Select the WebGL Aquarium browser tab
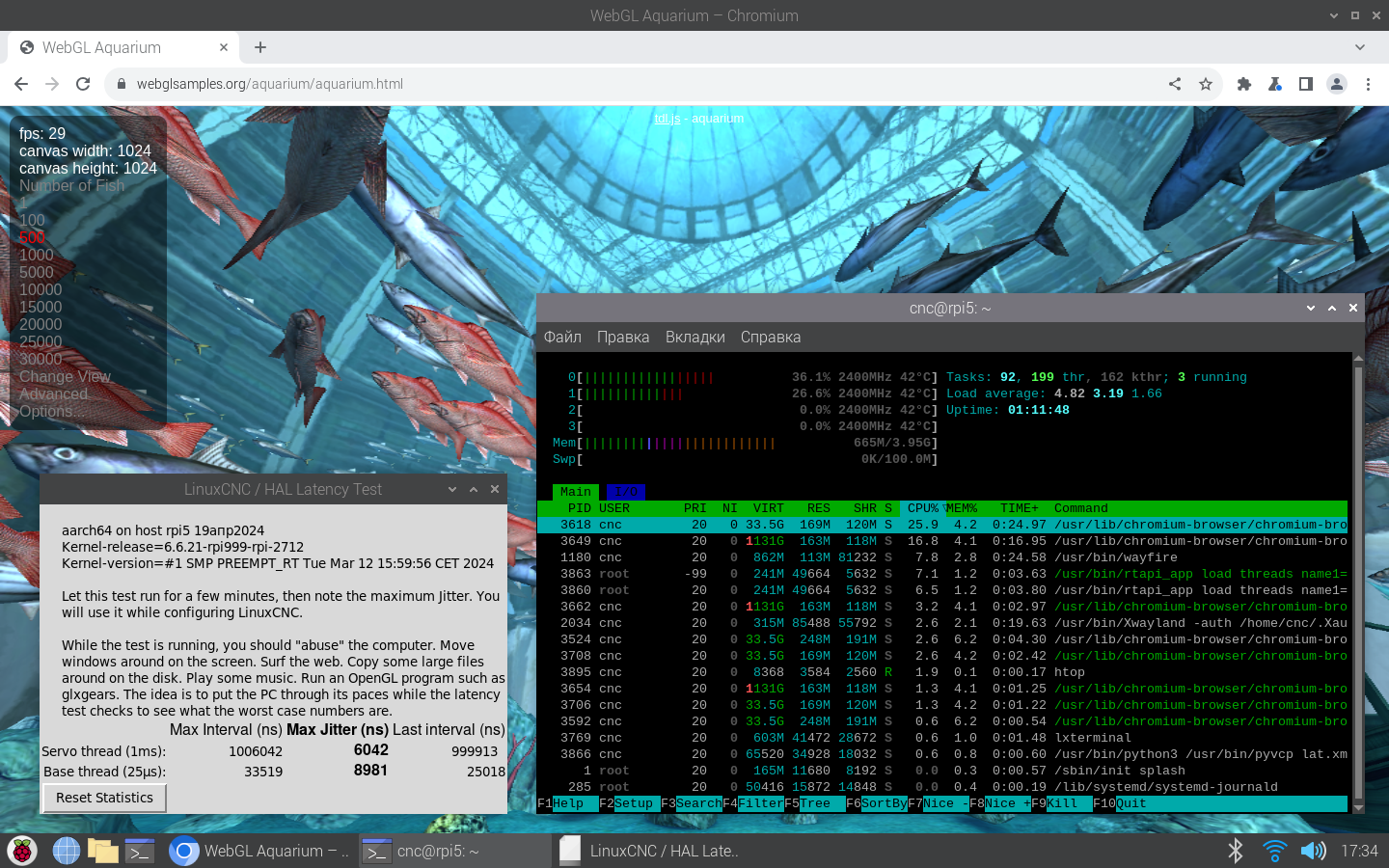The height and width of the screenshot is (868, 1389). pos(123,47)
